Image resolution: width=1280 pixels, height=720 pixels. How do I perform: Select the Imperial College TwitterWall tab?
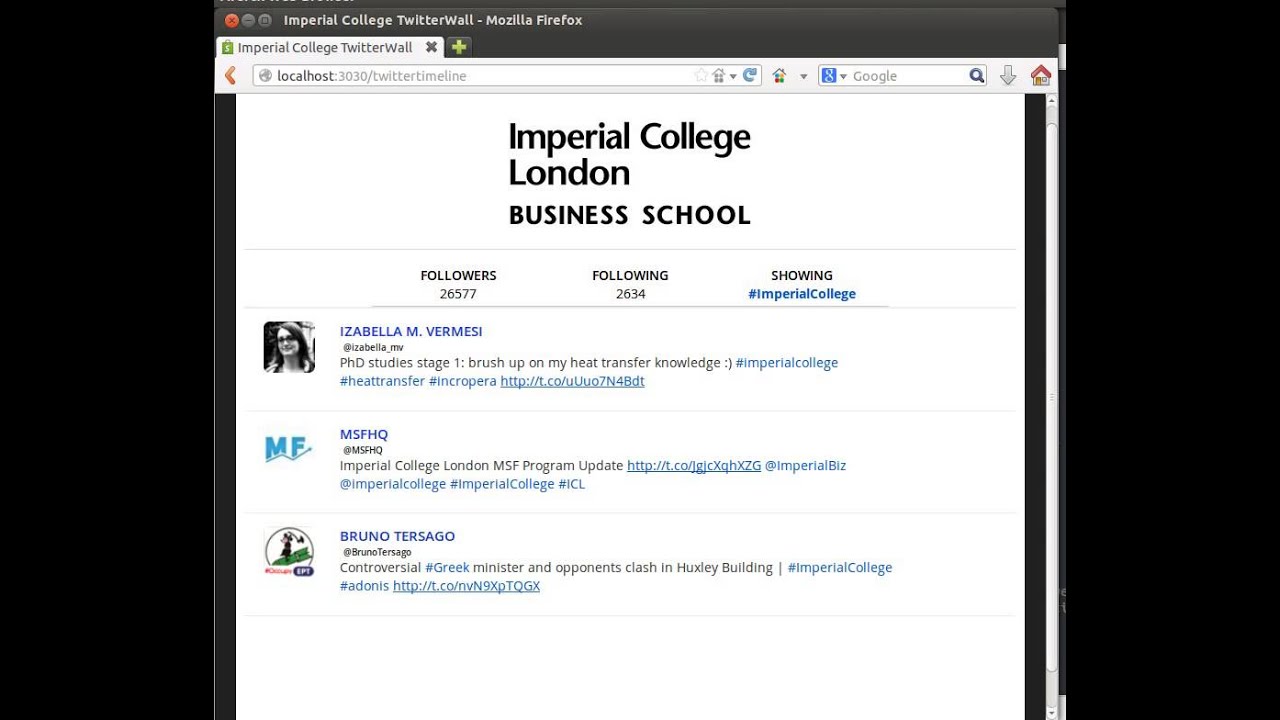coord(330,47)
